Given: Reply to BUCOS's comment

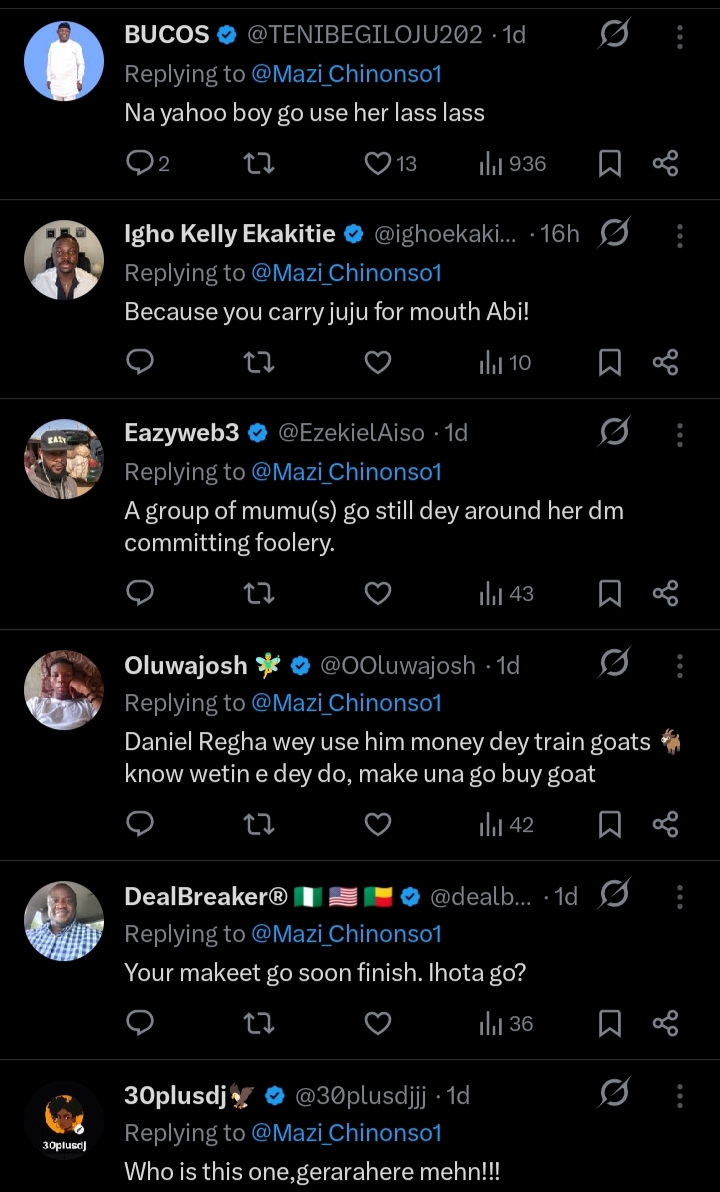Looking at the screenshot, I should (x=141, y=163).
